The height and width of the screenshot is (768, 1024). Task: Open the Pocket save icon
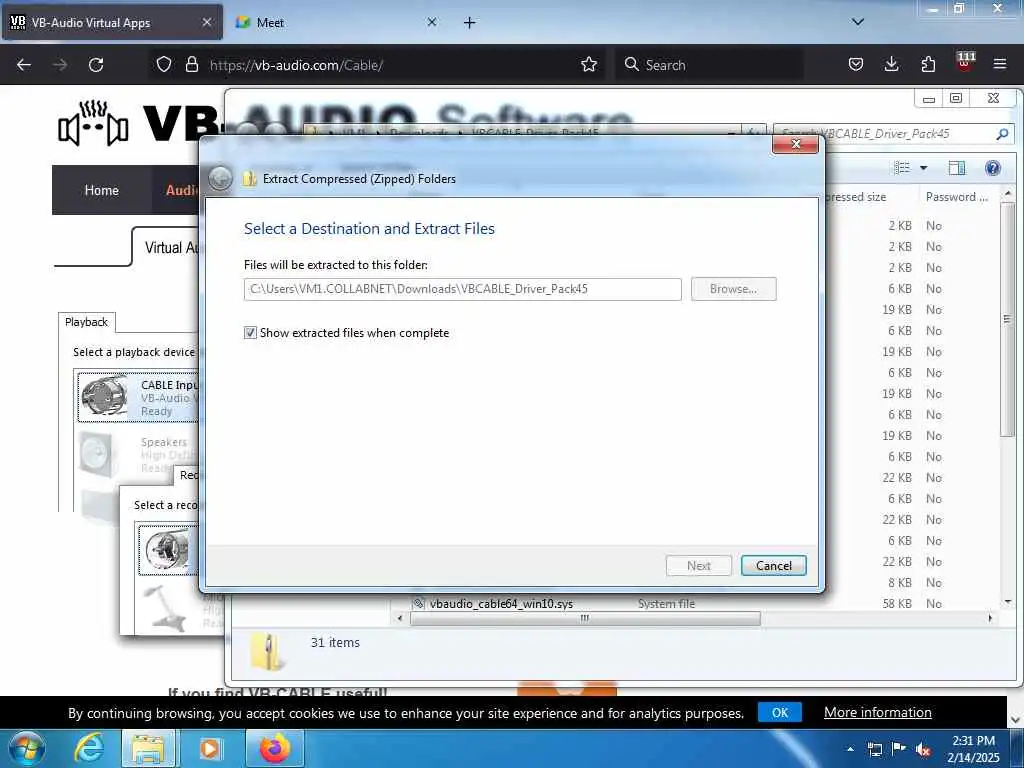[856, 64]
